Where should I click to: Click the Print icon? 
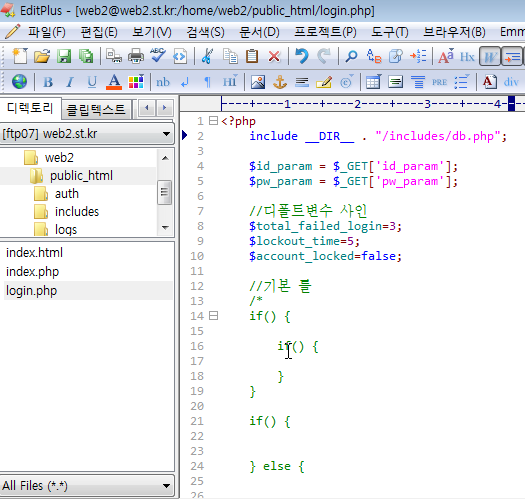pyautogui.click(x=136, y=56)
